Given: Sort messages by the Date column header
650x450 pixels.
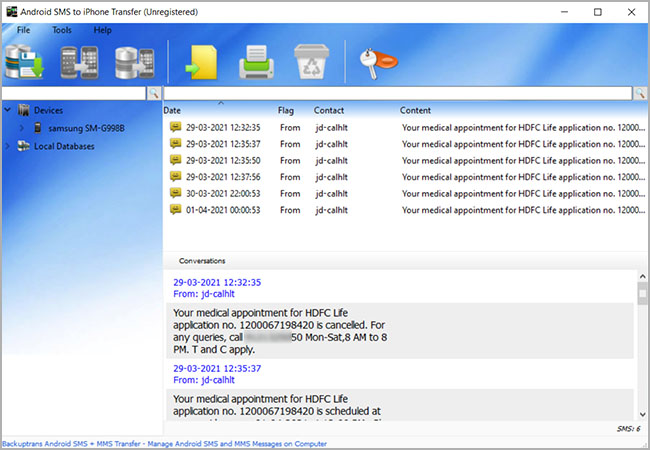Looking at the screenshot, I should [172, 110].
